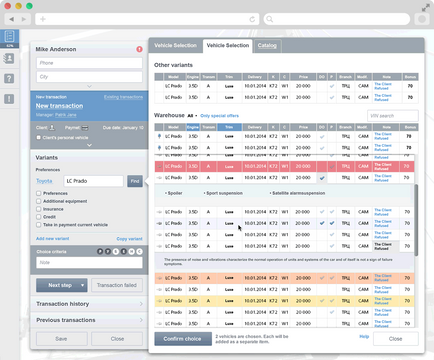The height and width of the screenshot is (360, 434).
Task: Open the Warehouse All filter dropdown
Action: [x=192, y=116]
